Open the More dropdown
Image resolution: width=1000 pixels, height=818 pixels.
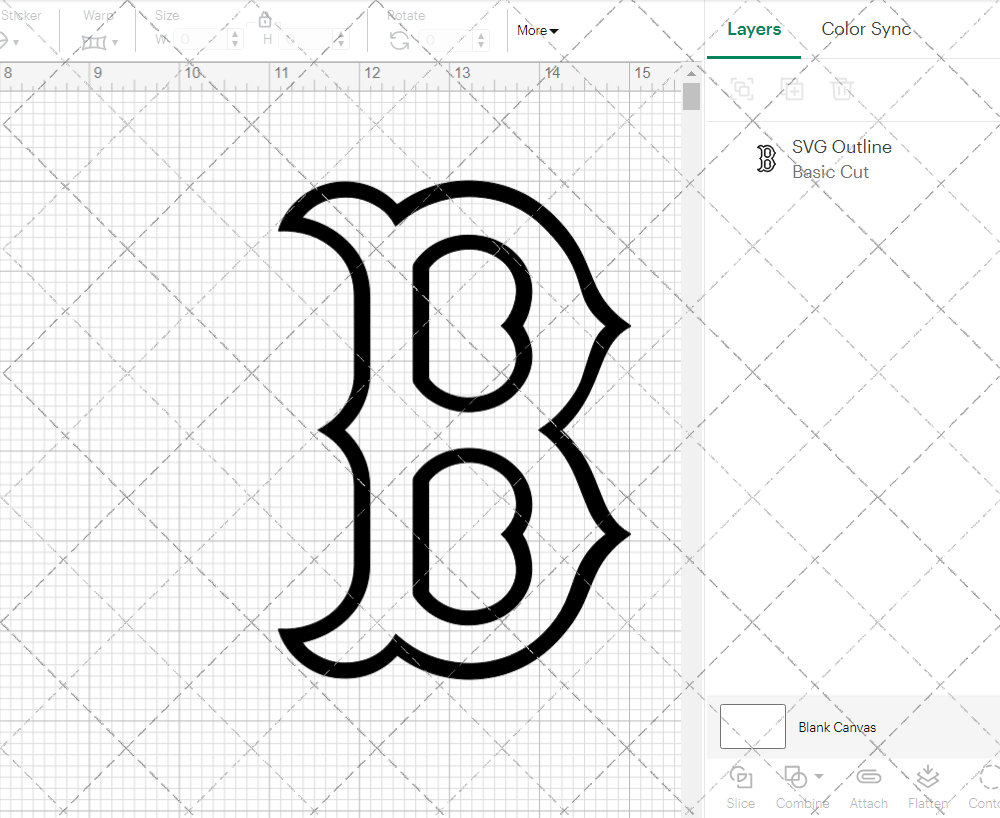(537, 31)
